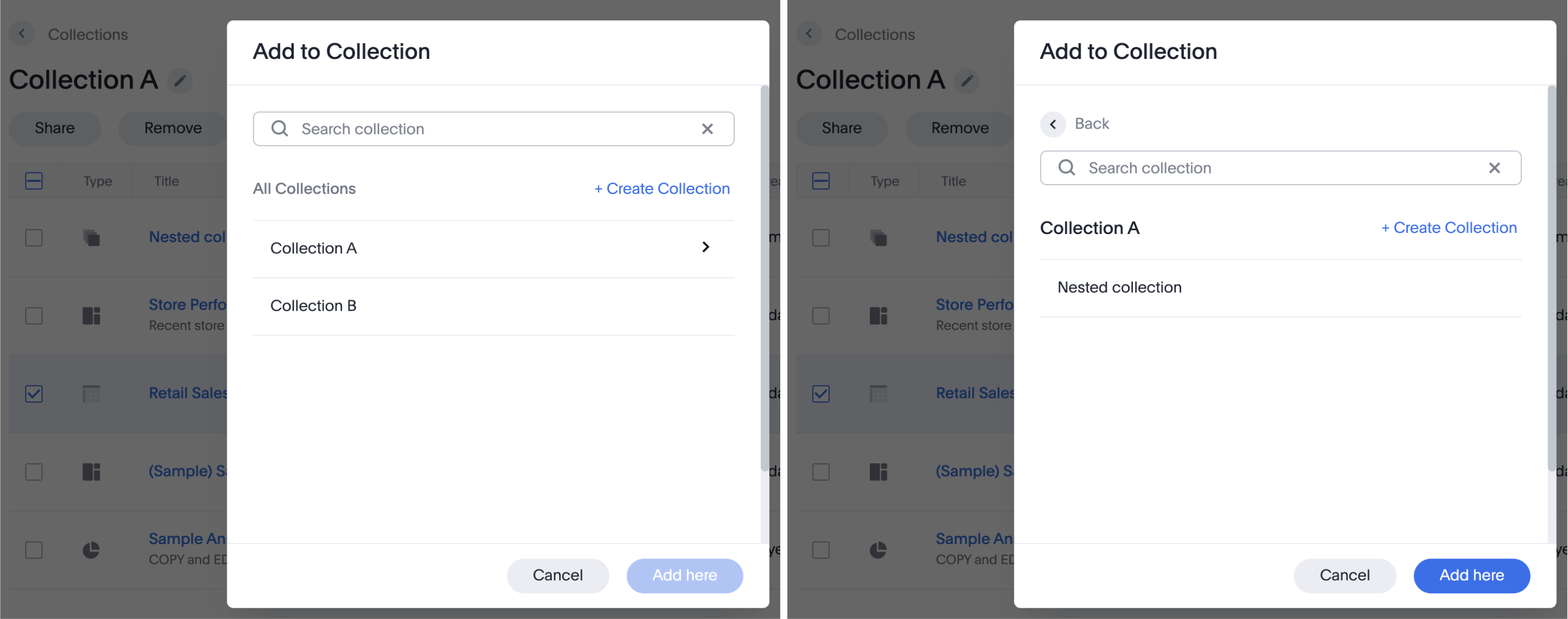This screenshot has height=619, width=1568.
Task: Click the table icon in the right pane's Retail Sales row
Action: 878,394
